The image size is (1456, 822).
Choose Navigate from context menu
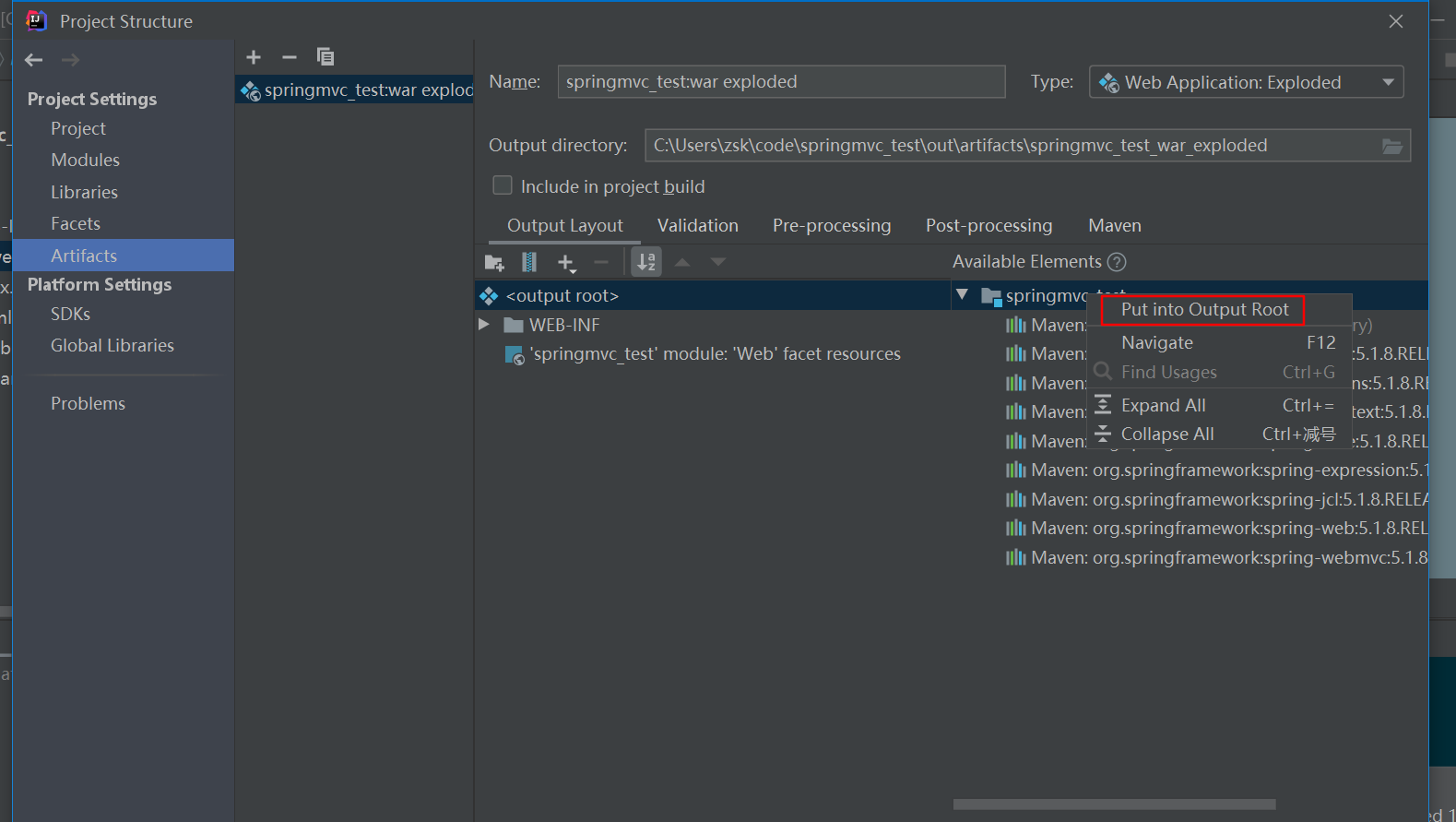point(1219,343)
